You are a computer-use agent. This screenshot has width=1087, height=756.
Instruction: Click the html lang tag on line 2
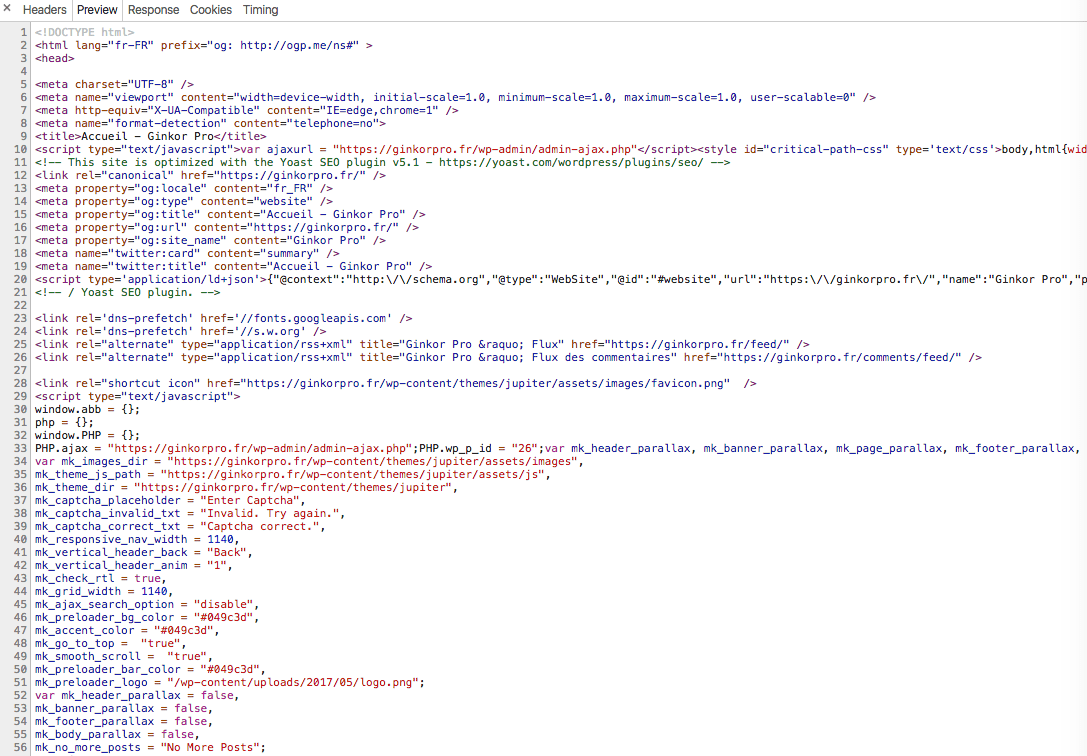click(204, 45)
